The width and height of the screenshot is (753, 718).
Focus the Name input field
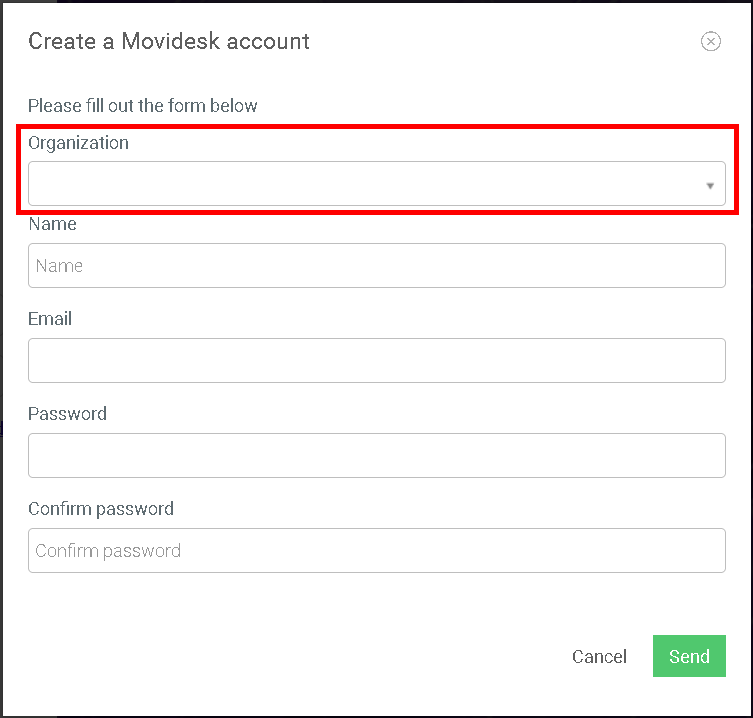tap(376, 266)
